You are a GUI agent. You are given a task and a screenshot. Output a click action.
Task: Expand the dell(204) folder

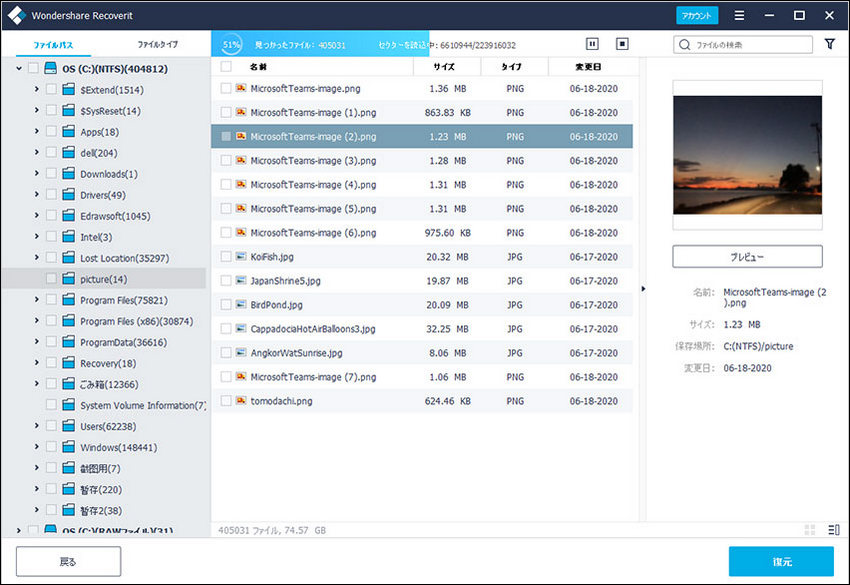[x=36, y=152]
